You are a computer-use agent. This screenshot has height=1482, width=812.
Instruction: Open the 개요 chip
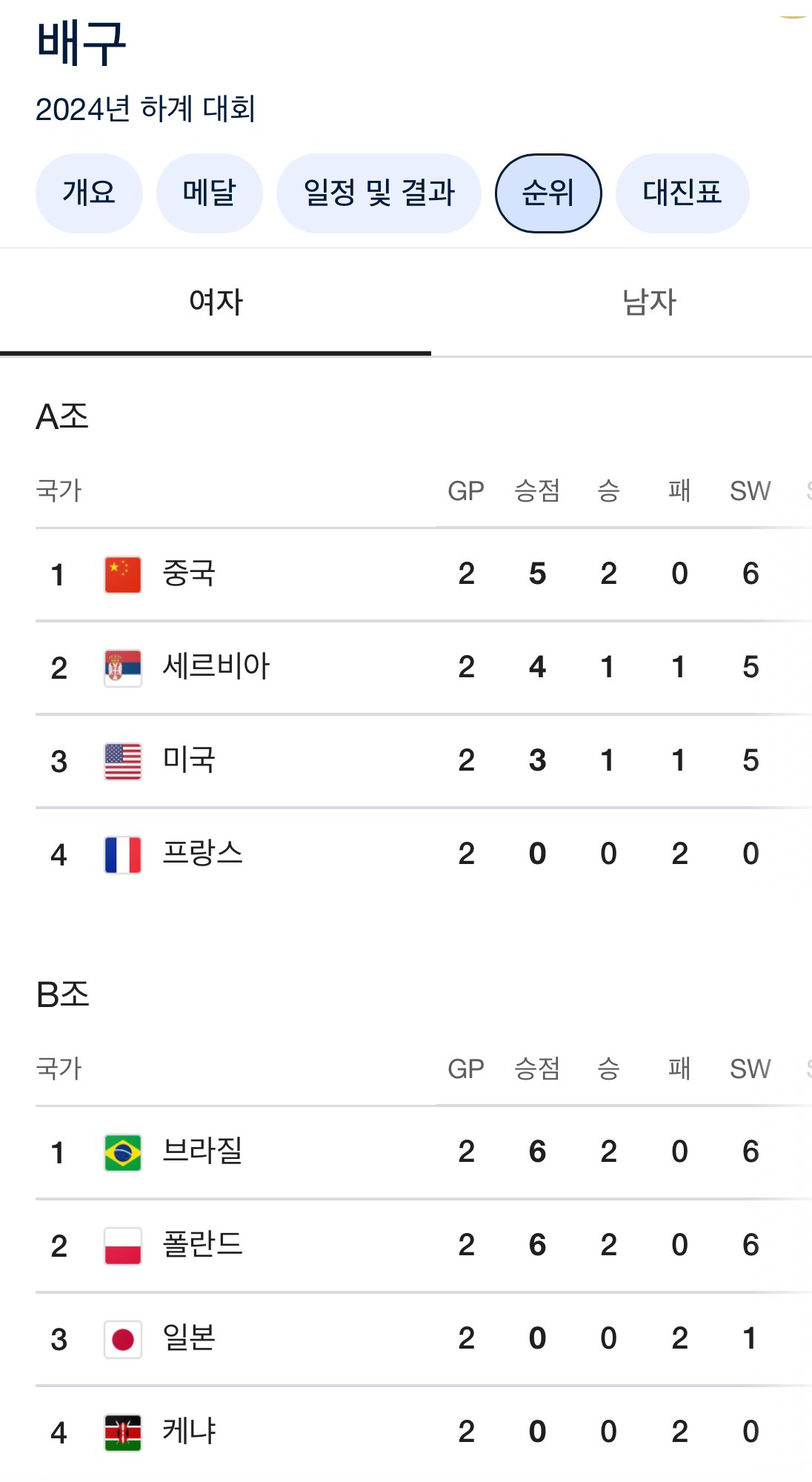[89, 193]
